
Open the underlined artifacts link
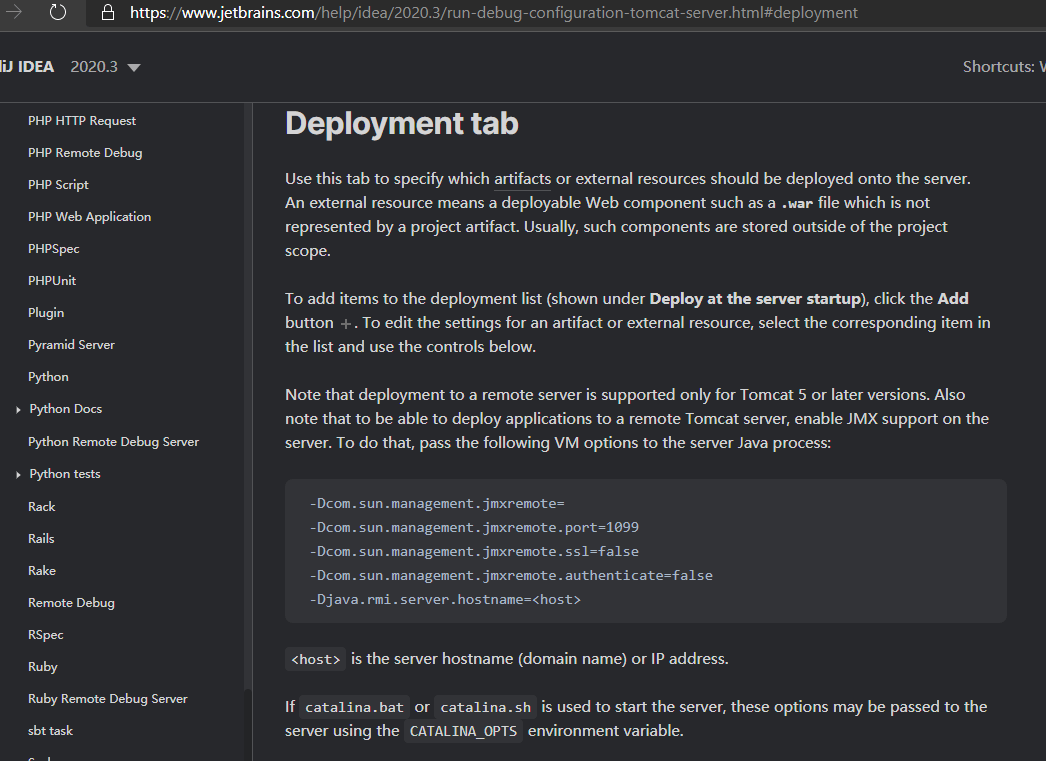pos(522,179)
